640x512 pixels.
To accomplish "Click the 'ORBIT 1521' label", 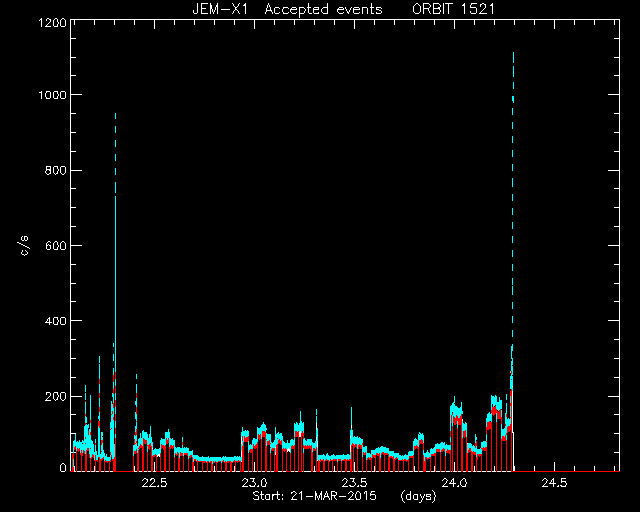I will [453, 9].
